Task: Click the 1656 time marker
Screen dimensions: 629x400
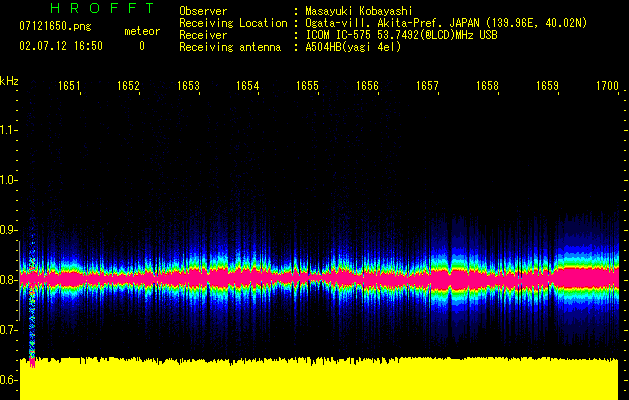Action: 367,86
